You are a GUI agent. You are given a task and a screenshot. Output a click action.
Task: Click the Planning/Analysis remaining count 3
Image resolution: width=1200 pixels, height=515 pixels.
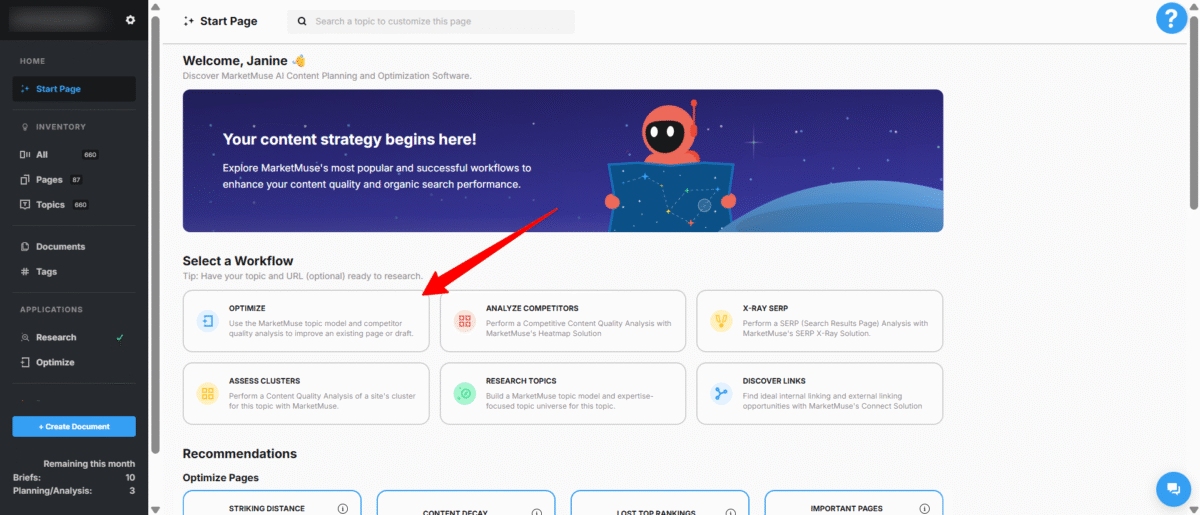tap(132, 490)
